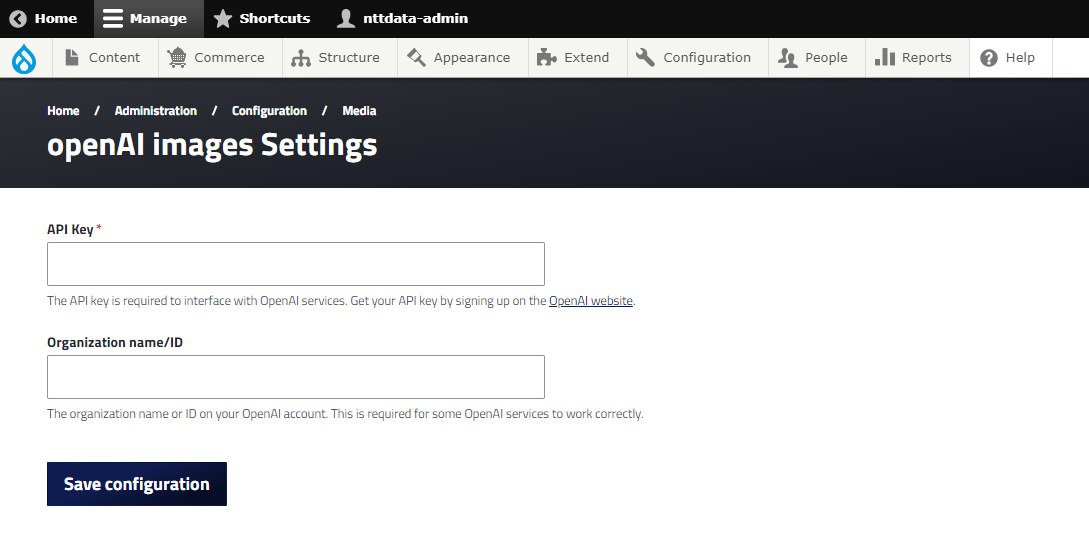Go to the Administration breadcrumb link

(156, 111)
